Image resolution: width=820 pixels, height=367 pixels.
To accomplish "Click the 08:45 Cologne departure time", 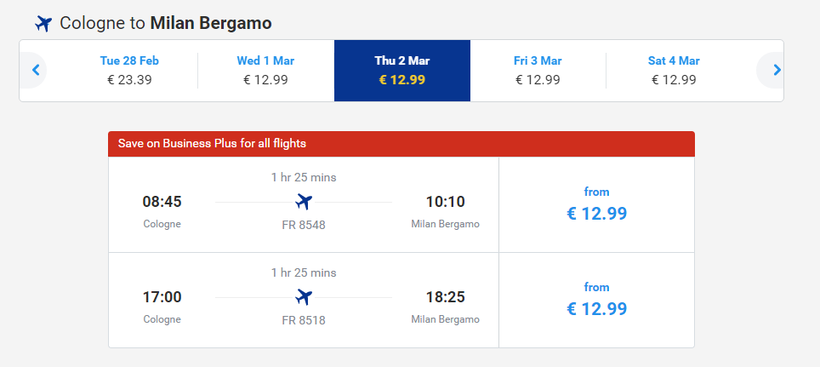I will coord(162,202).
